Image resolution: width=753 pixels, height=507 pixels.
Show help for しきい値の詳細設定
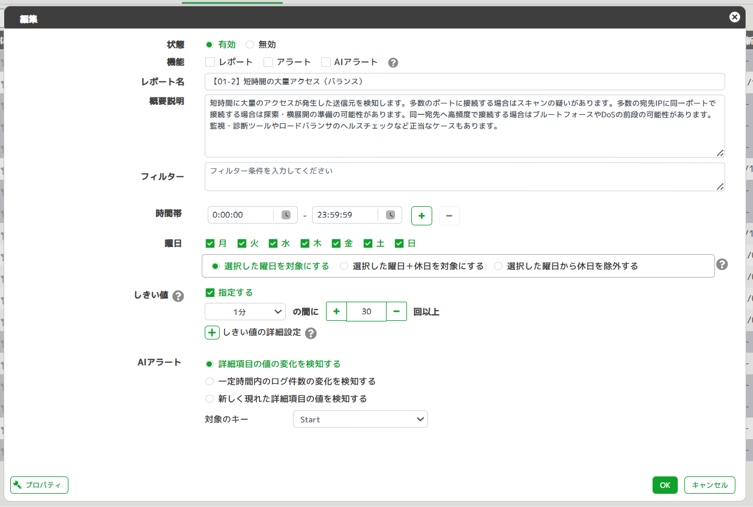pos(311,333)
